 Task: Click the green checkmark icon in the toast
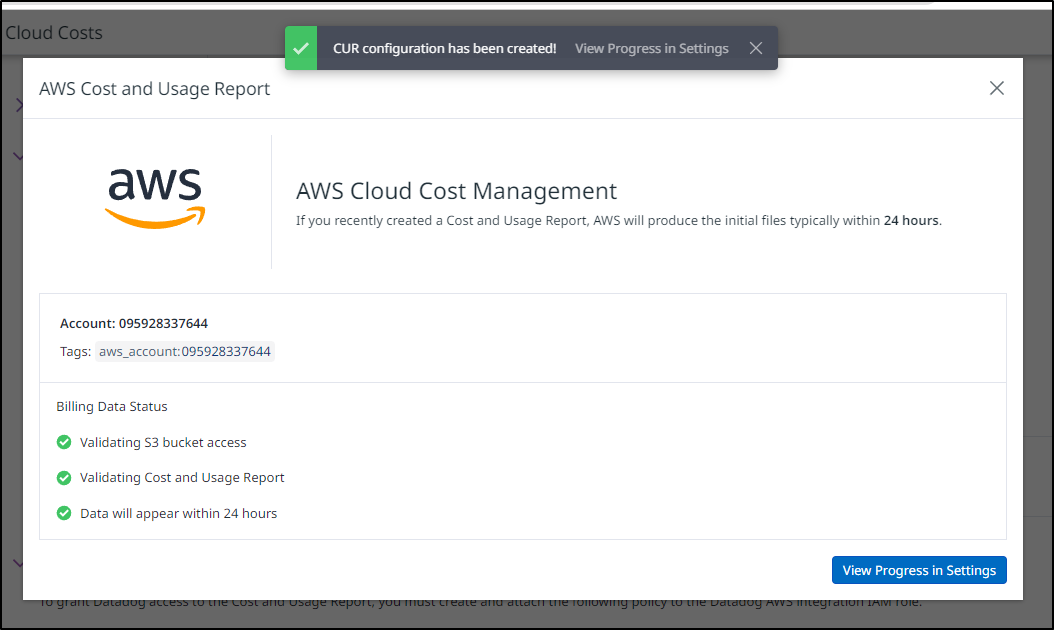click(x=301, y=48)
